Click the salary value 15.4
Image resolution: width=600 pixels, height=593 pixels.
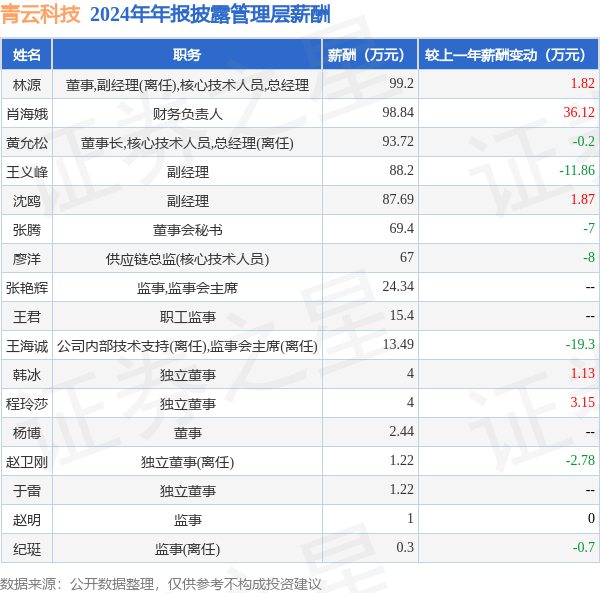click(401, 315)
